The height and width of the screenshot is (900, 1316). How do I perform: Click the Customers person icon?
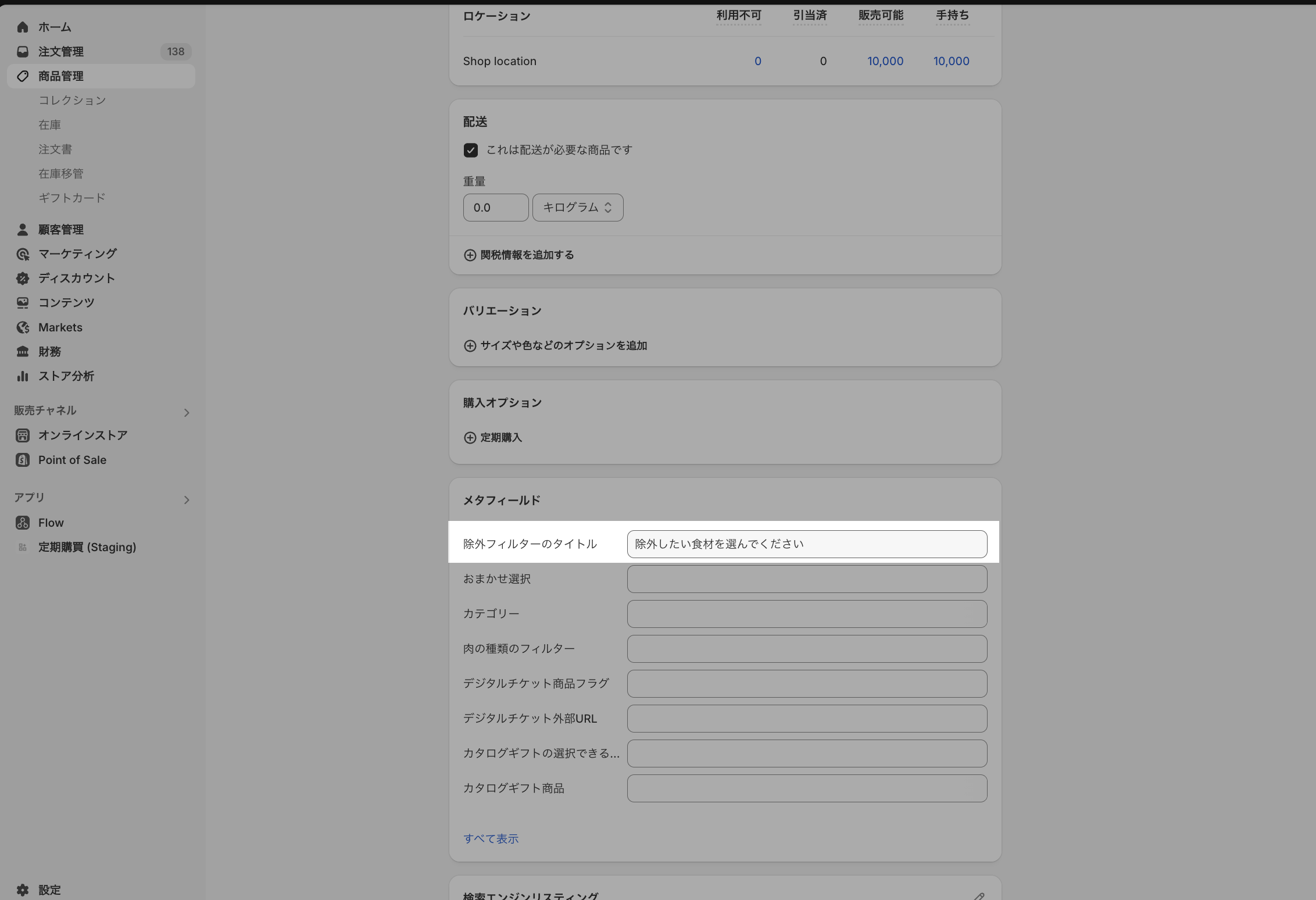(23, 230)
